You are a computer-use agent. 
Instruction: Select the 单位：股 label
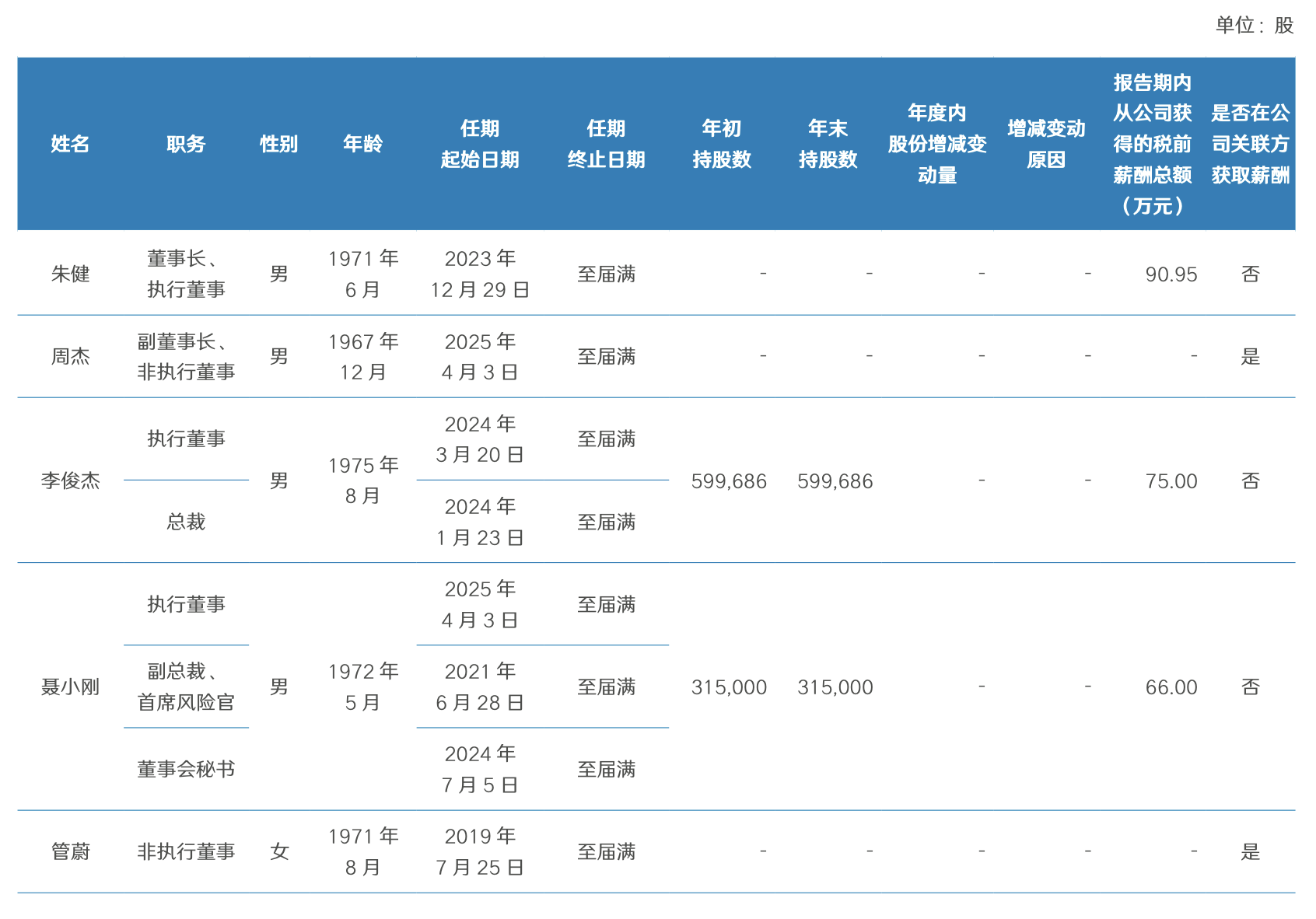click(1254, 26)
